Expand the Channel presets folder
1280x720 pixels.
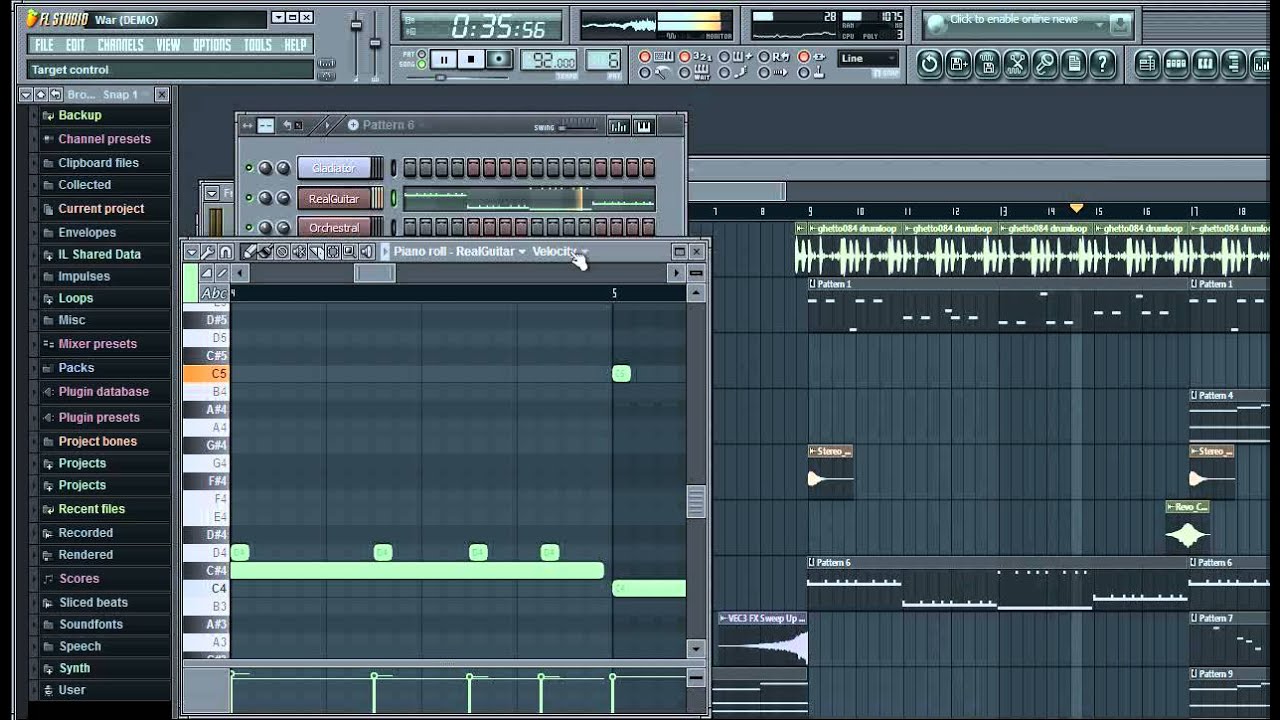pos(104,139)
